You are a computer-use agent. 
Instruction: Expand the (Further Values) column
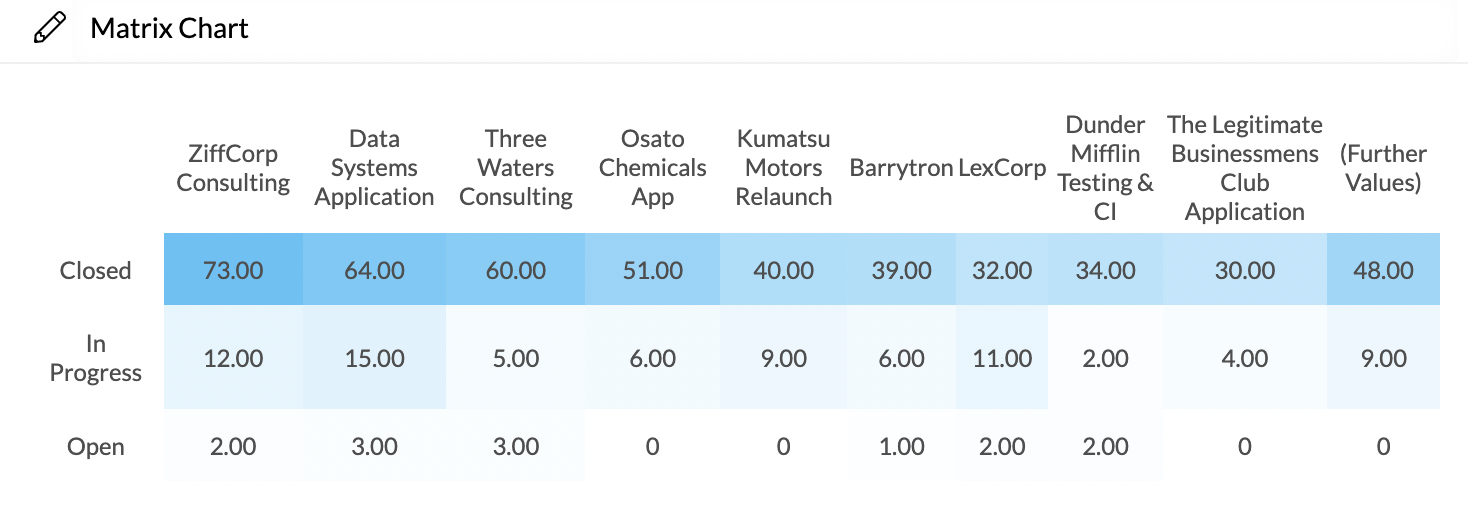pos(1383,168)
